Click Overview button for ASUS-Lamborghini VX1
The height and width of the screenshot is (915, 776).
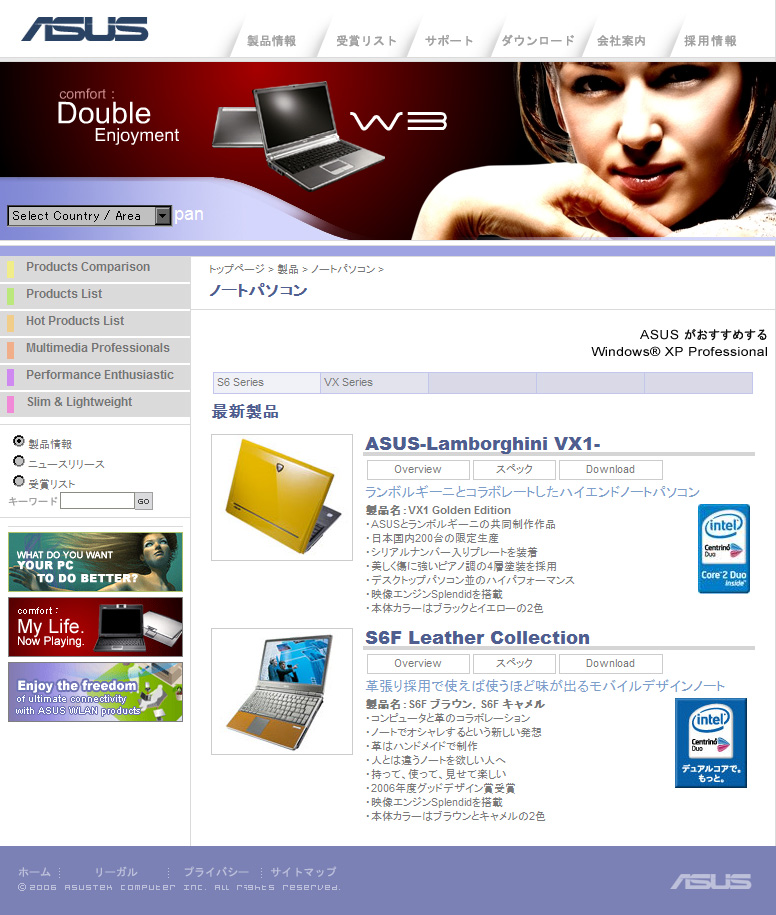click(x=417, y=469)
